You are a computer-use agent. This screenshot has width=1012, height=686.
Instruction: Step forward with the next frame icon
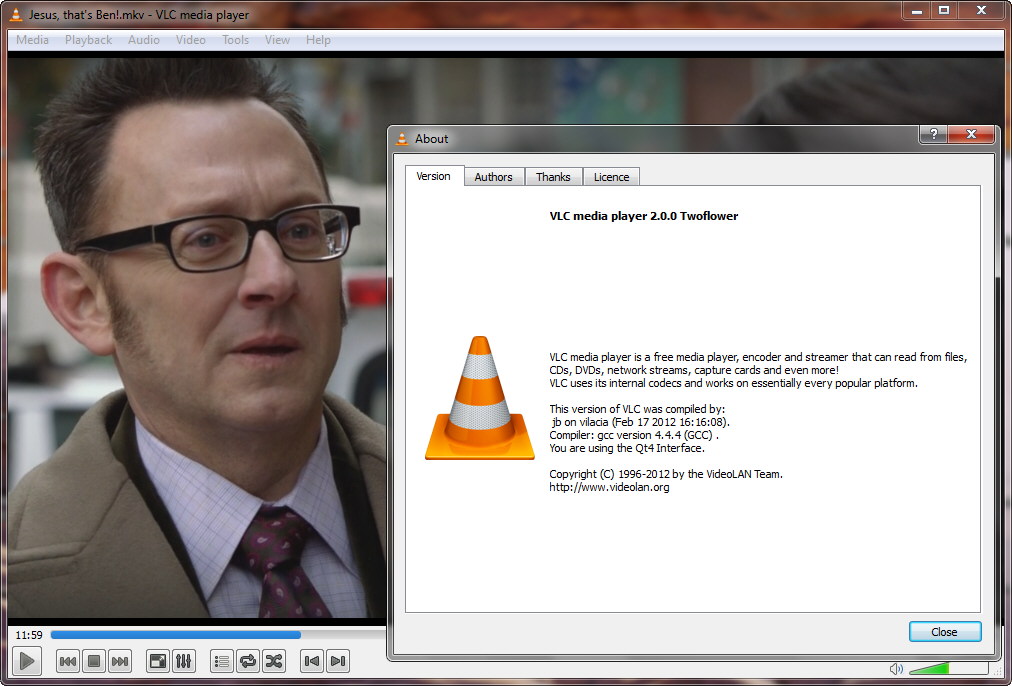pos(338,661)
